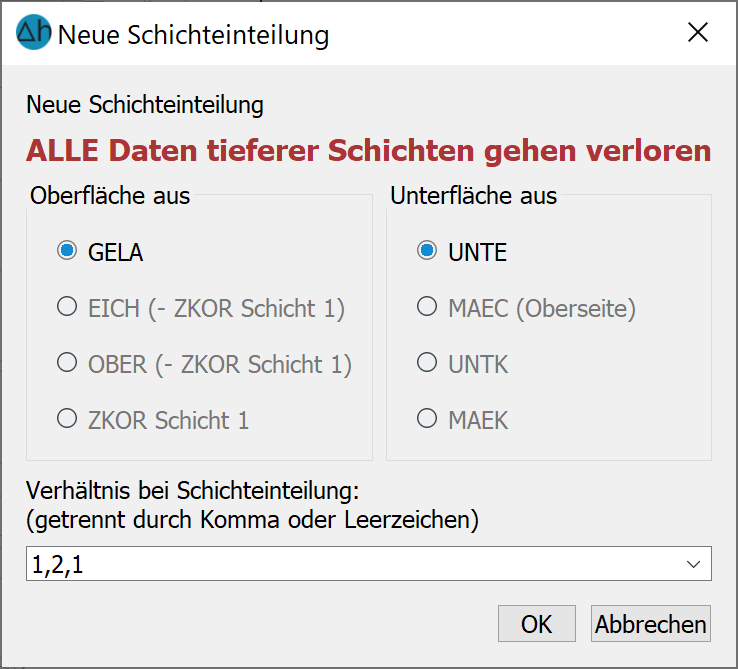Click the Oberfläche aus group title
Screen dimensions: 738x669
pos(110,195)
